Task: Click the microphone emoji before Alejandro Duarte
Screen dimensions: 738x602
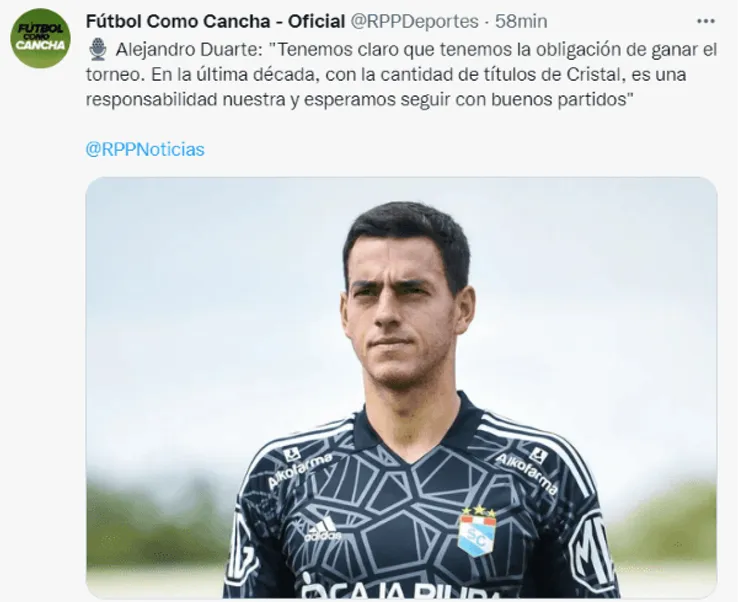Action: click(98, 49)
